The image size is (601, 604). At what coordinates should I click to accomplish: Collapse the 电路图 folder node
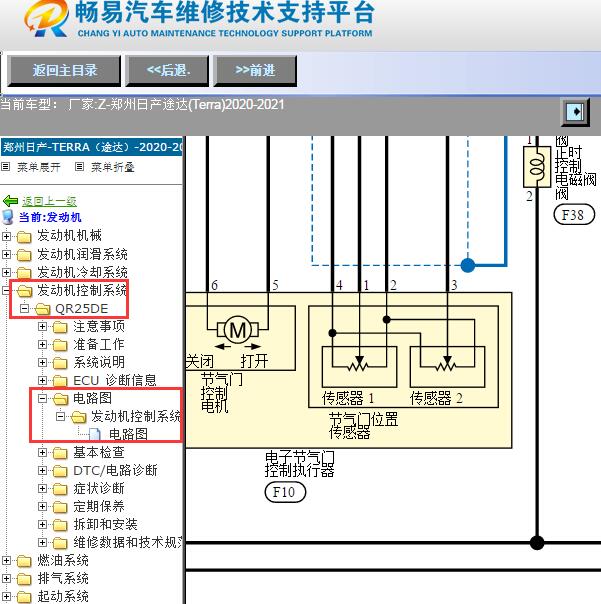click(42, 398)
